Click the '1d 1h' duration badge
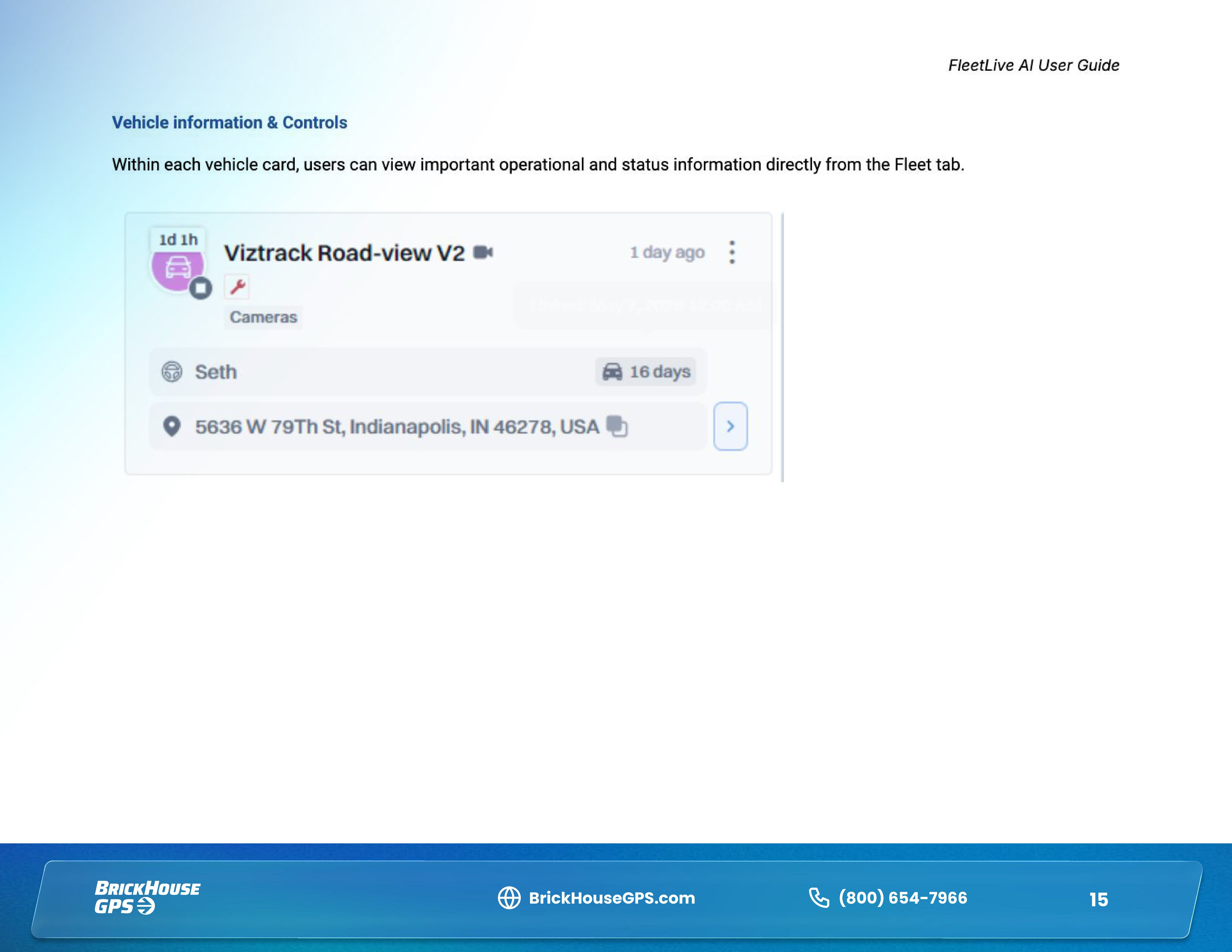Screen dimensions: 1232x952 (178, 240)
